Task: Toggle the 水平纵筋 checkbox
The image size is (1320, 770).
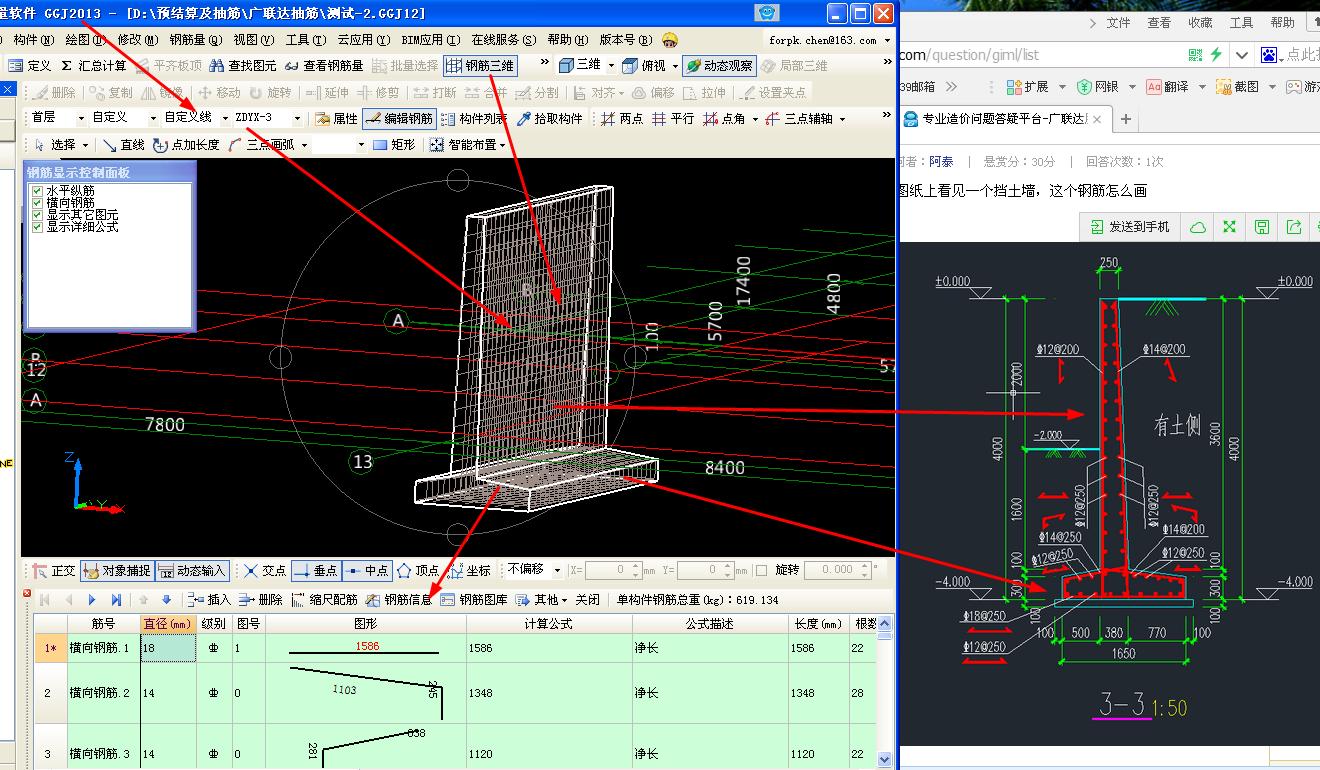Action: pos(38,190)
